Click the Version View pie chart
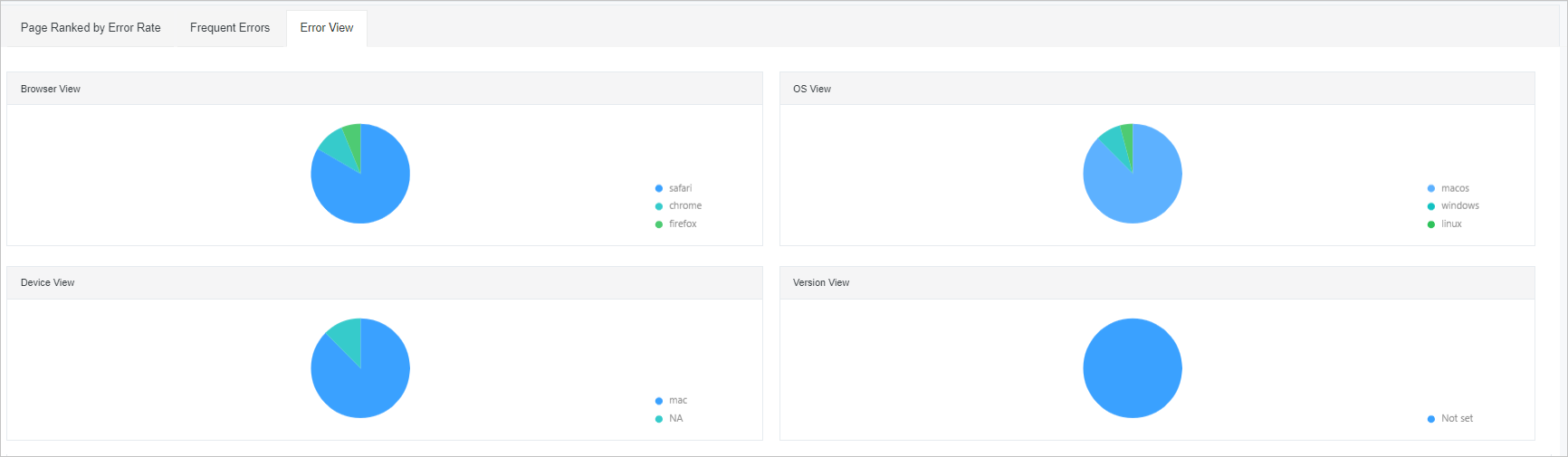Image resolution: width=1568 pixels, height=457 pixels. [1133, 368]
